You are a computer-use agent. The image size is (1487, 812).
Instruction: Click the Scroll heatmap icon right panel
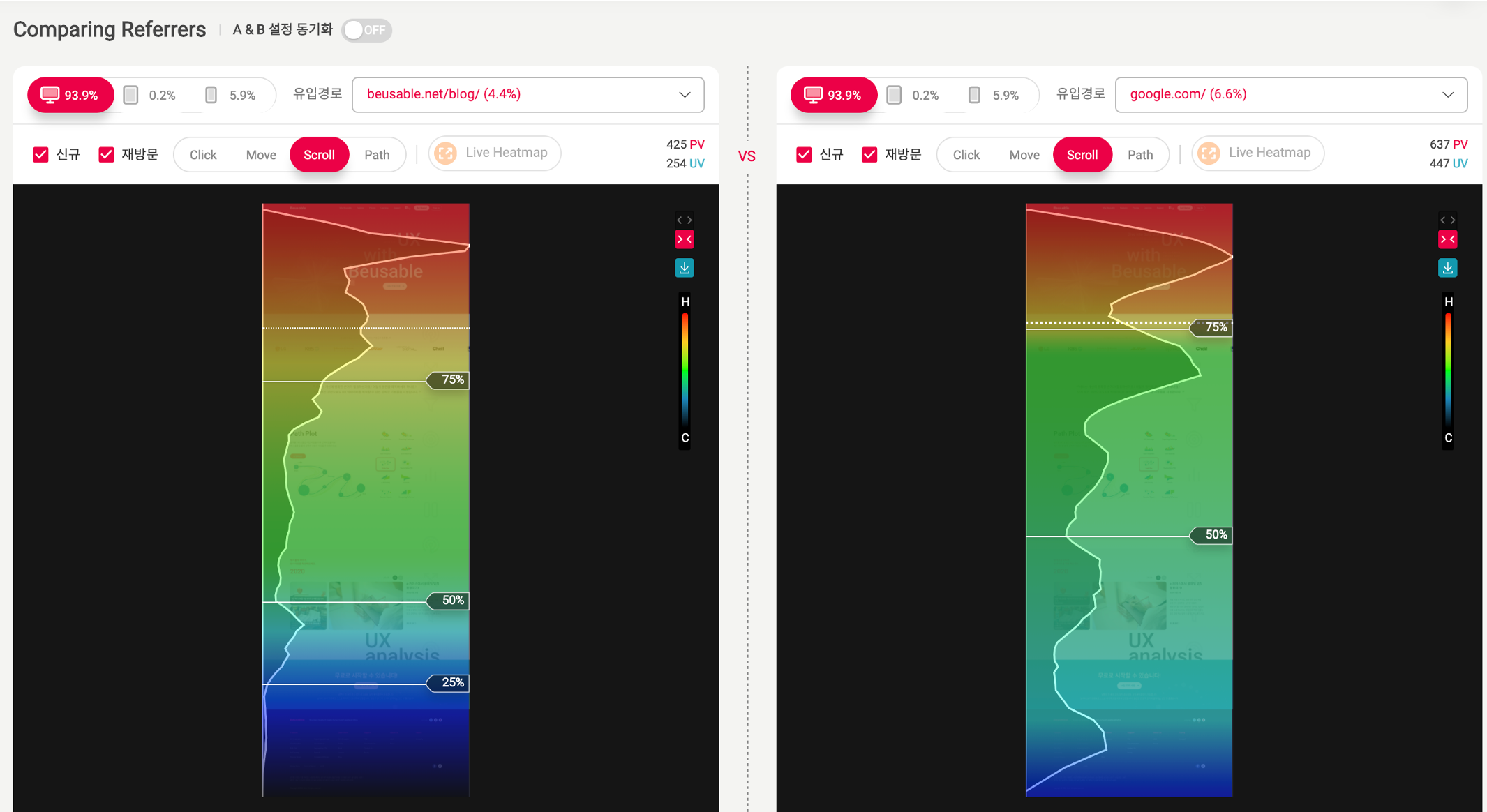coord(1082,153)
